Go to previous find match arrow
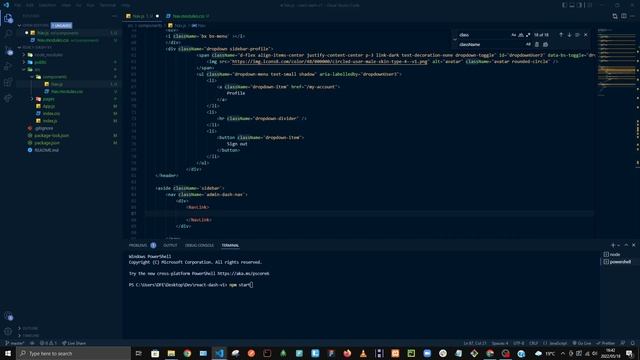Image resolution: width=640 pixels, height=360 pixels. tap(561, 35)
